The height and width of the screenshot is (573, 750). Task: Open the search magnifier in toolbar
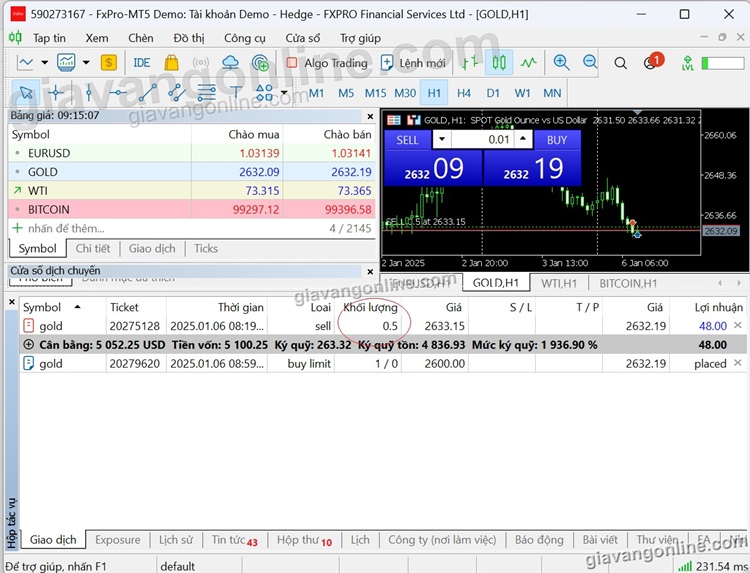pos(621,62)
